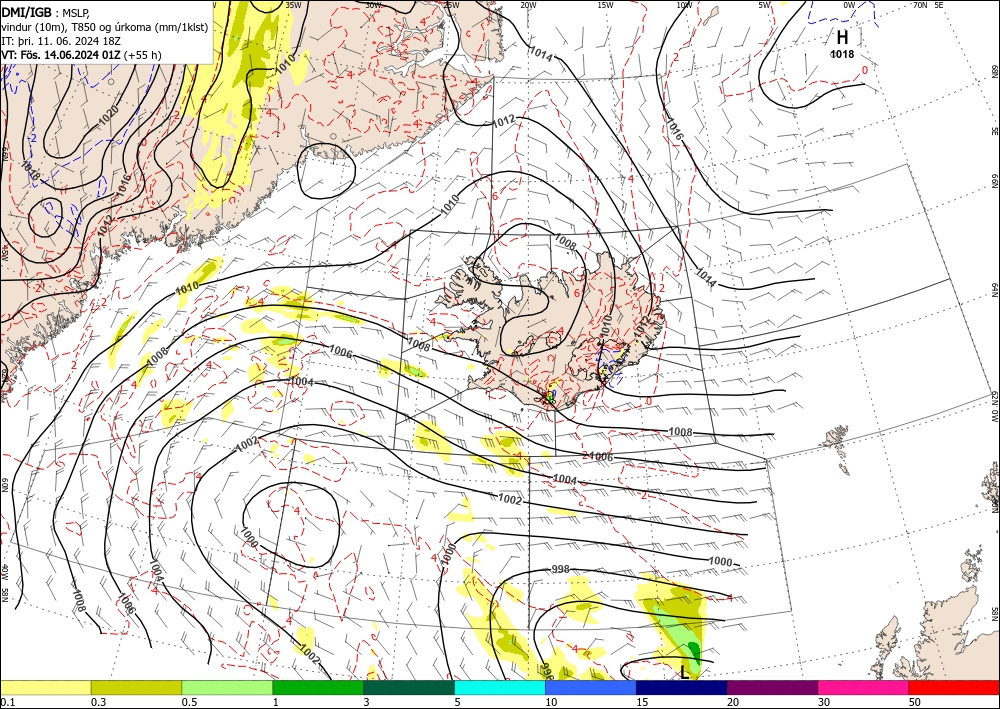Click the 5W longitude label
This screenshot has width=1000, height=709.
(x=765, y=5)
